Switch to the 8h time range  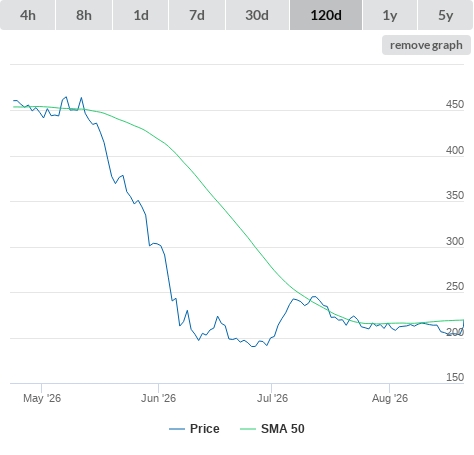click(x=84, y=15)
